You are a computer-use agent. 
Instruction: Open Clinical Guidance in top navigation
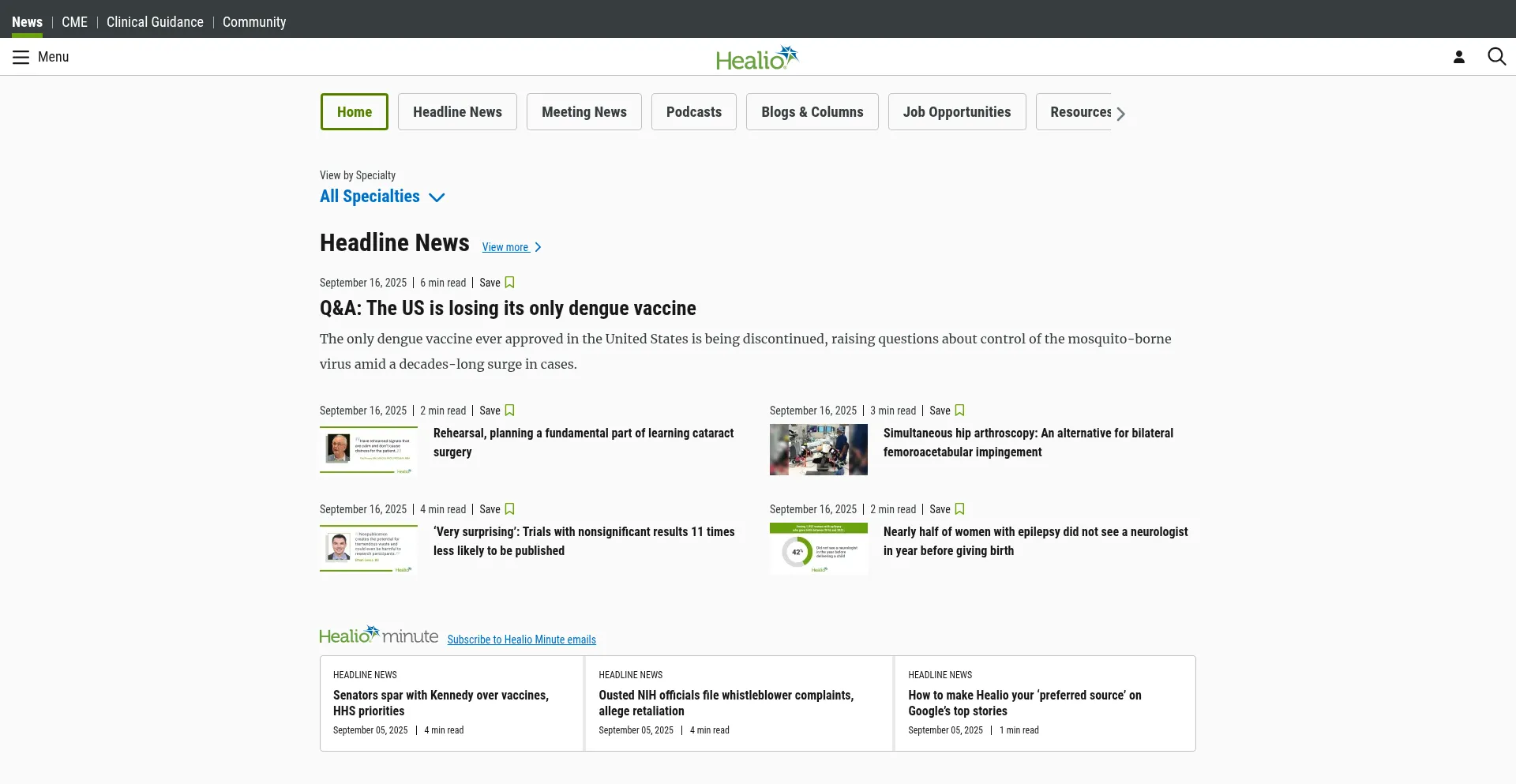(155, 22)
